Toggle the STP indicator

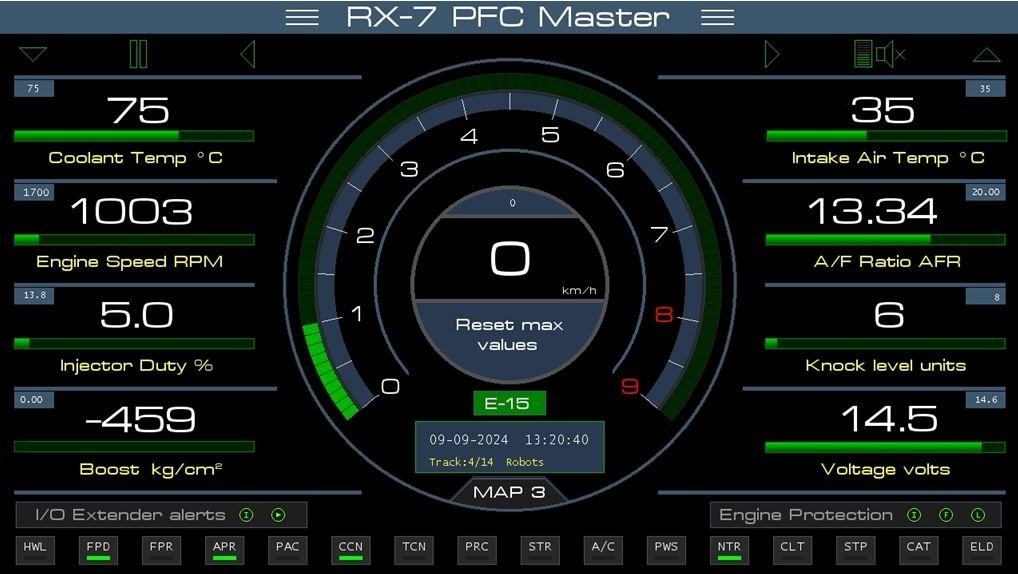(x=856, y=549)
